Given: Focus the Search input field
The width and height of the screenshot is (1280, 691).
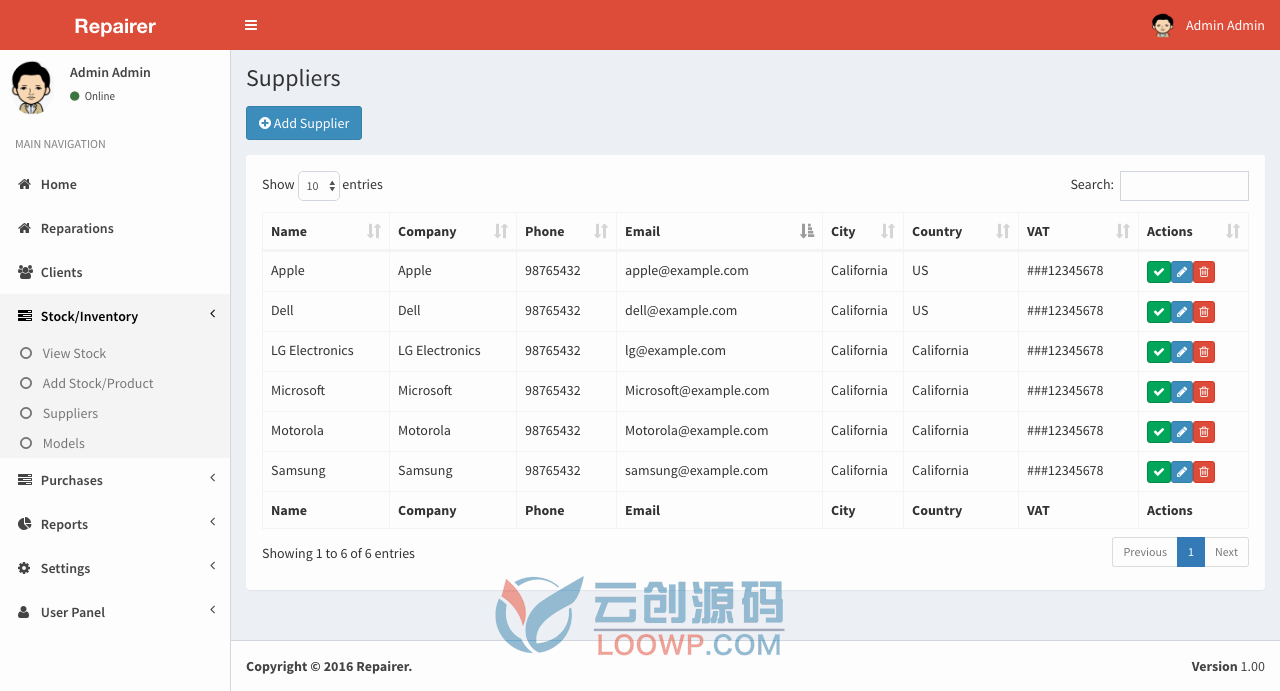Looking at the screenshot, I should [x=1184, y=186].
